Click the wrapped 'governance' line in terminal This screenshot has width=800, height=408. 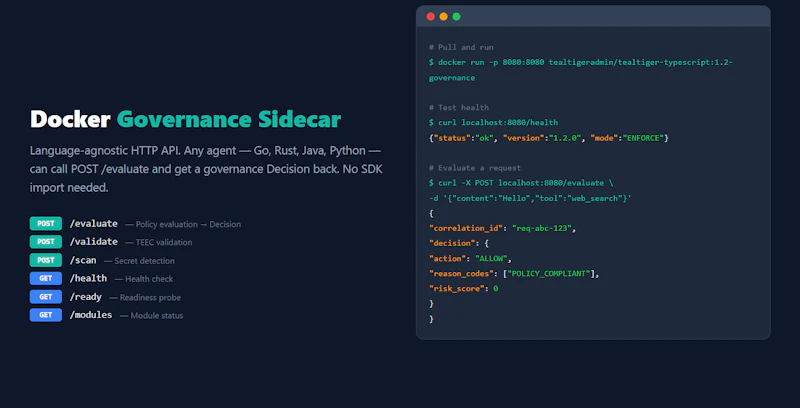click(x=452, y=78)
